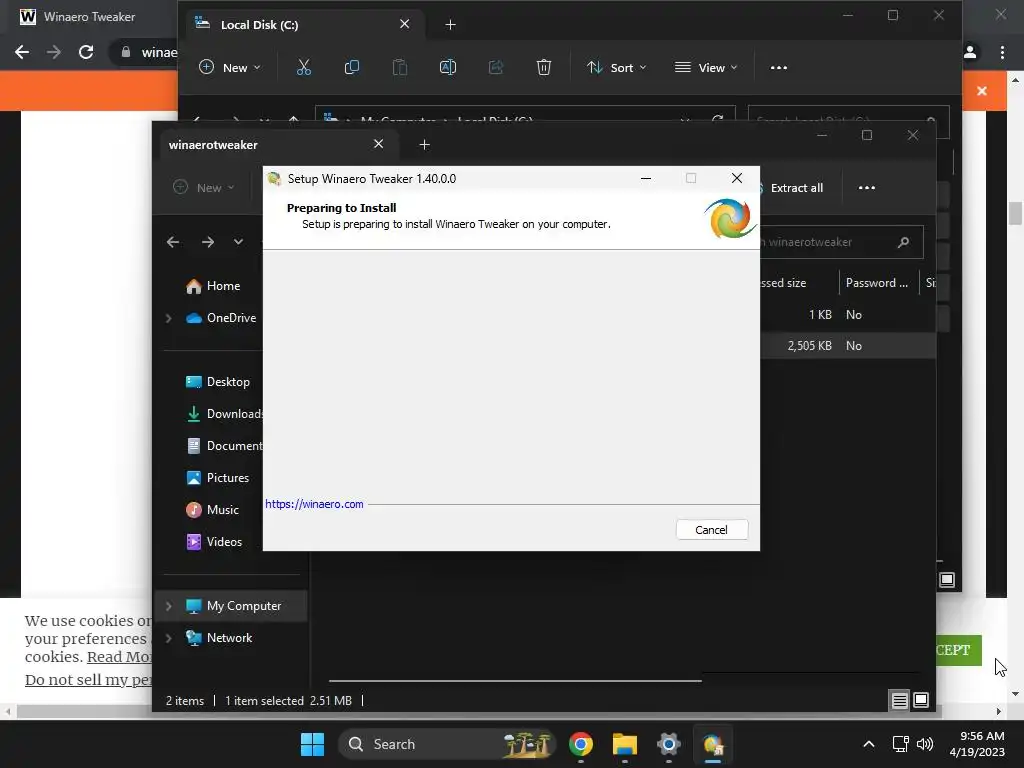
Task: Go back in the winaerotweaker Explorer window
Action: tap(173, 242)
